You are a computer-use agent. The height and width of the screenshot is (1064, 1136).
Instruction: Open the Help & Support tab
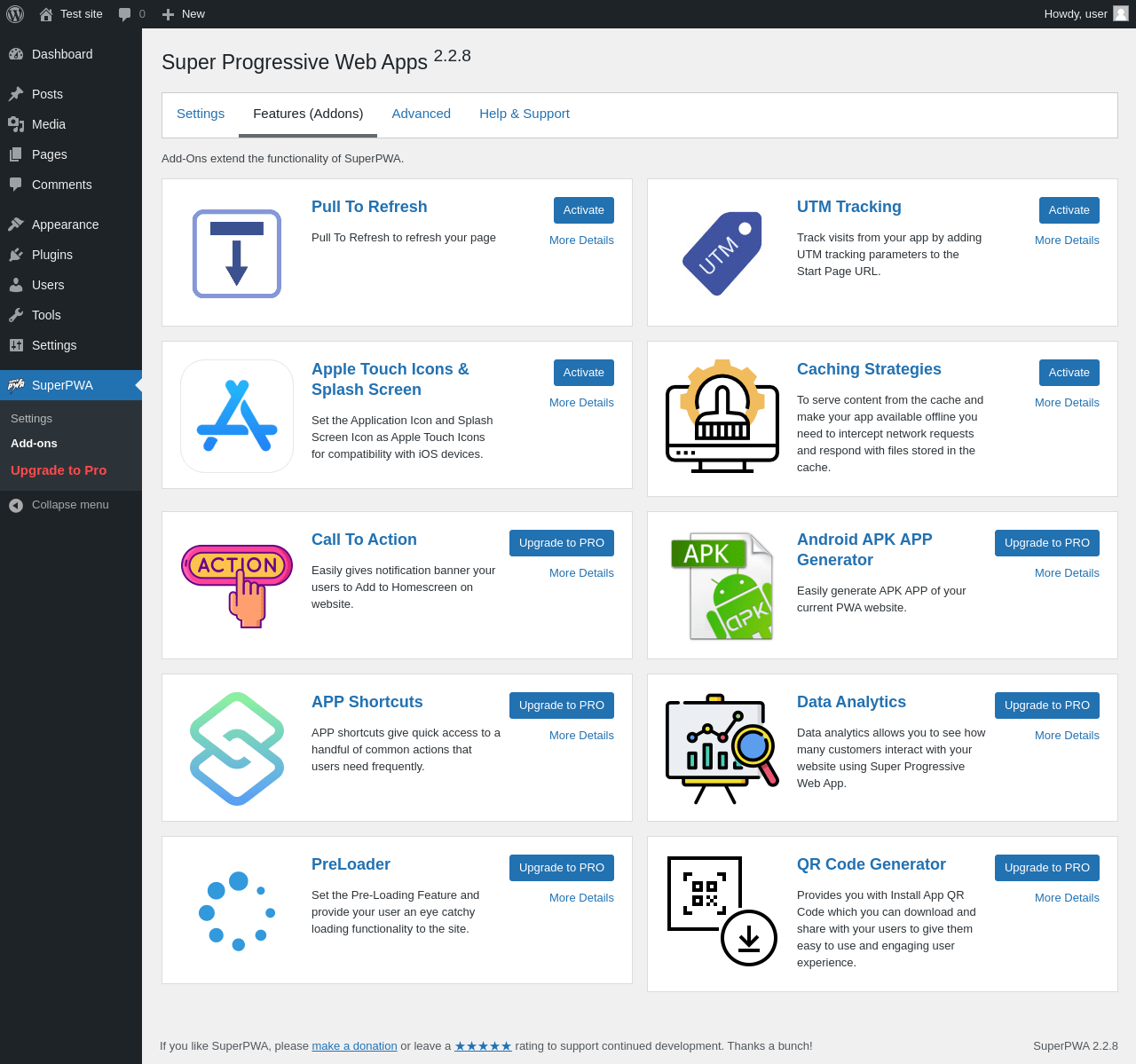pyautogui.click(x=525, y=114)
